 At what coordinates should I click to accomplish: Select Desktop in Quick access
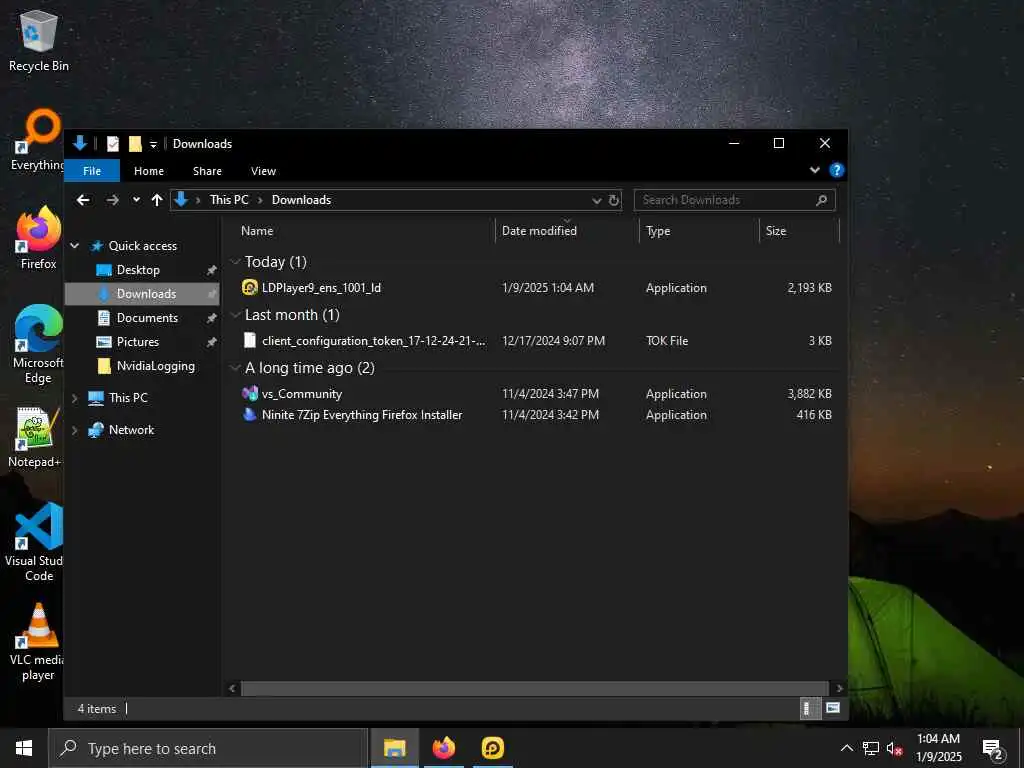pos(138,270)
